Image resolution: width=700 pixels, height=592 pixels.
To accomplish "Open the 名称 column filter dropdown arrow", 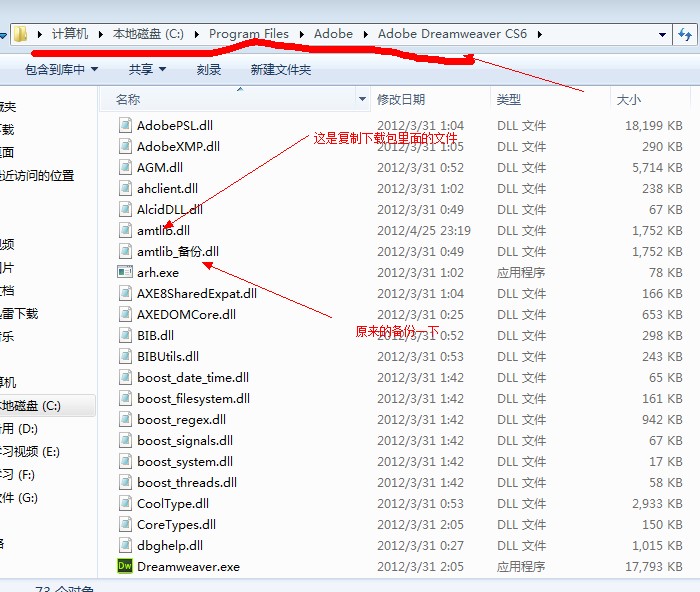I will pyautogui.click(x=362, y=99).
